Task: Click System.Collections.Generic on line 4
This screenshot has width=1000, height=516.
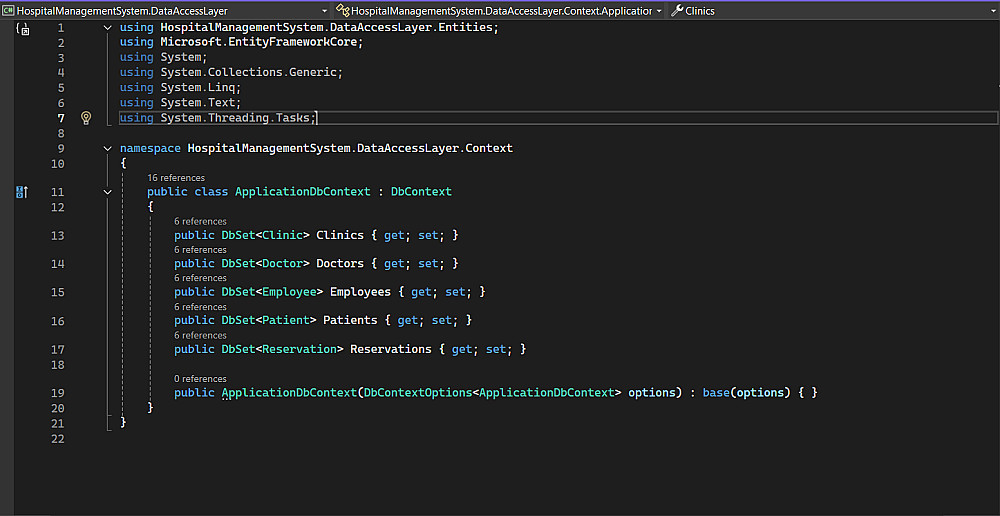Action: pos(248,72)
